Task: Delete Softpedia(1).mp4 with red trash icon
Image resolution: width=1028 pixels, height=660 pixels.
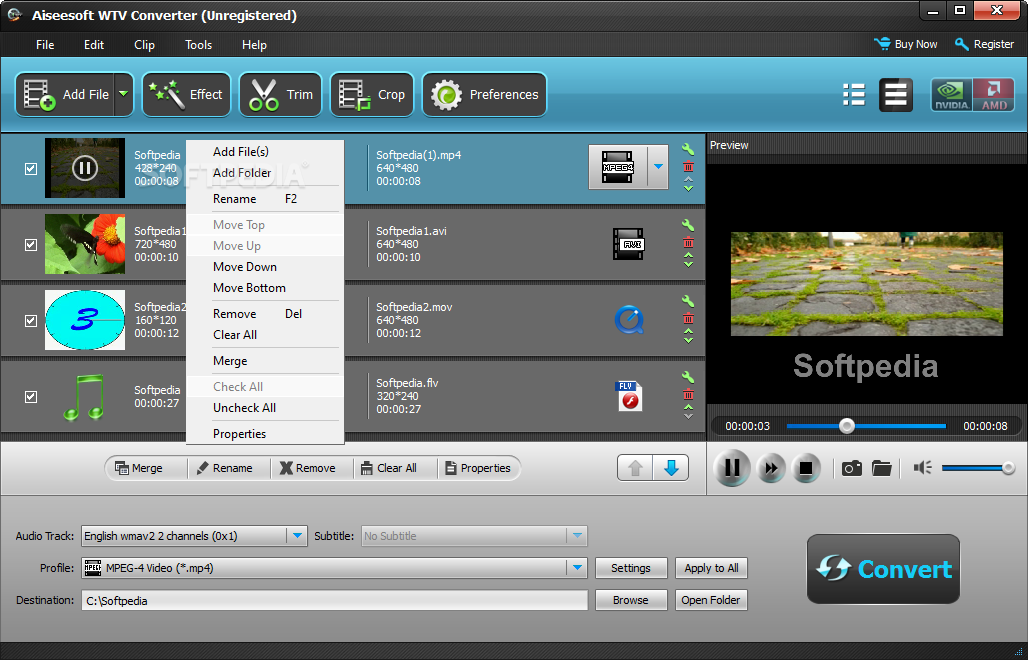Action: click(688, 166)
